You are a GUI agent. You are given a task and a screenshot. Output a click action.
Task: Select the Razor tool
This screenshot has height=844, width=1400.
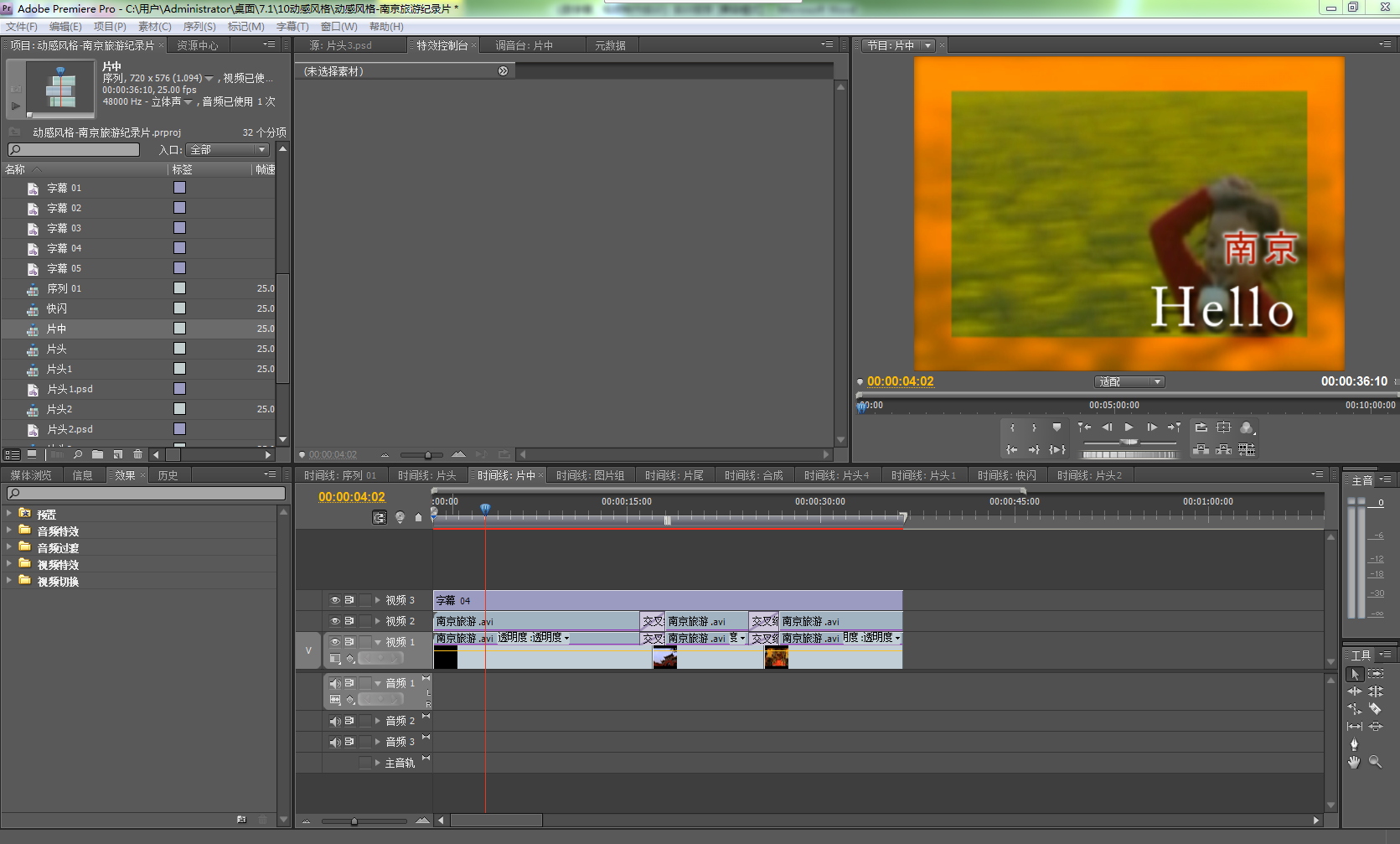click(1375, 709)
